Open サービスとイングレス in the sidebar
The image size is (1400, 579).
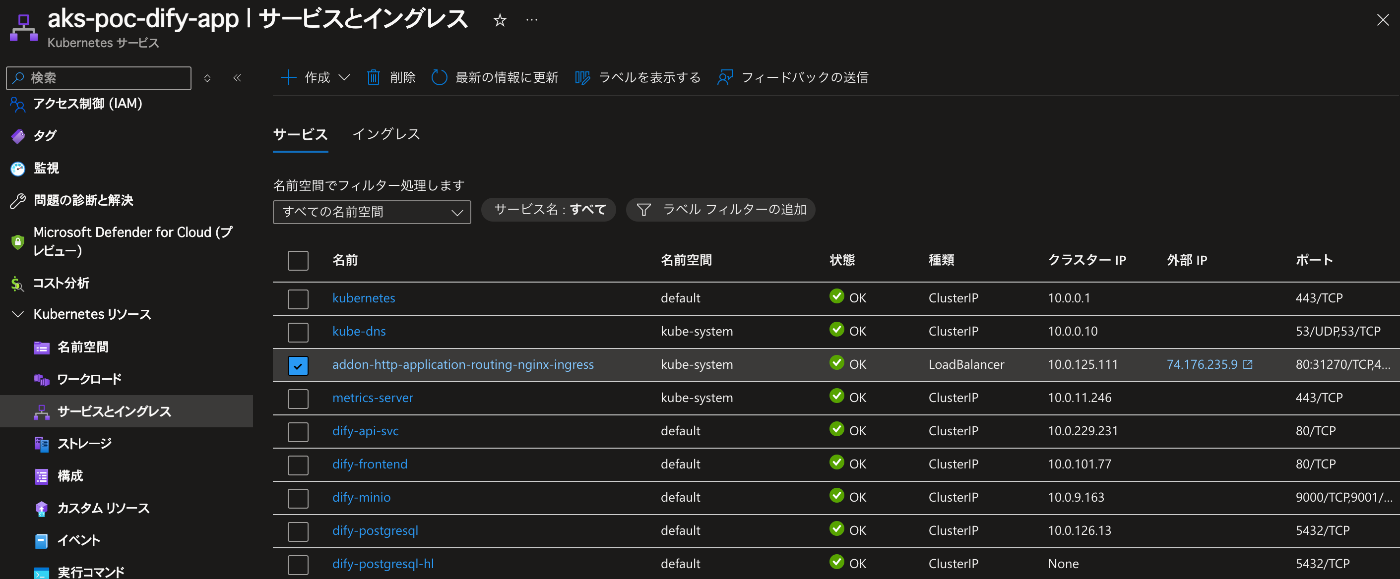click(x=126, y=411)
